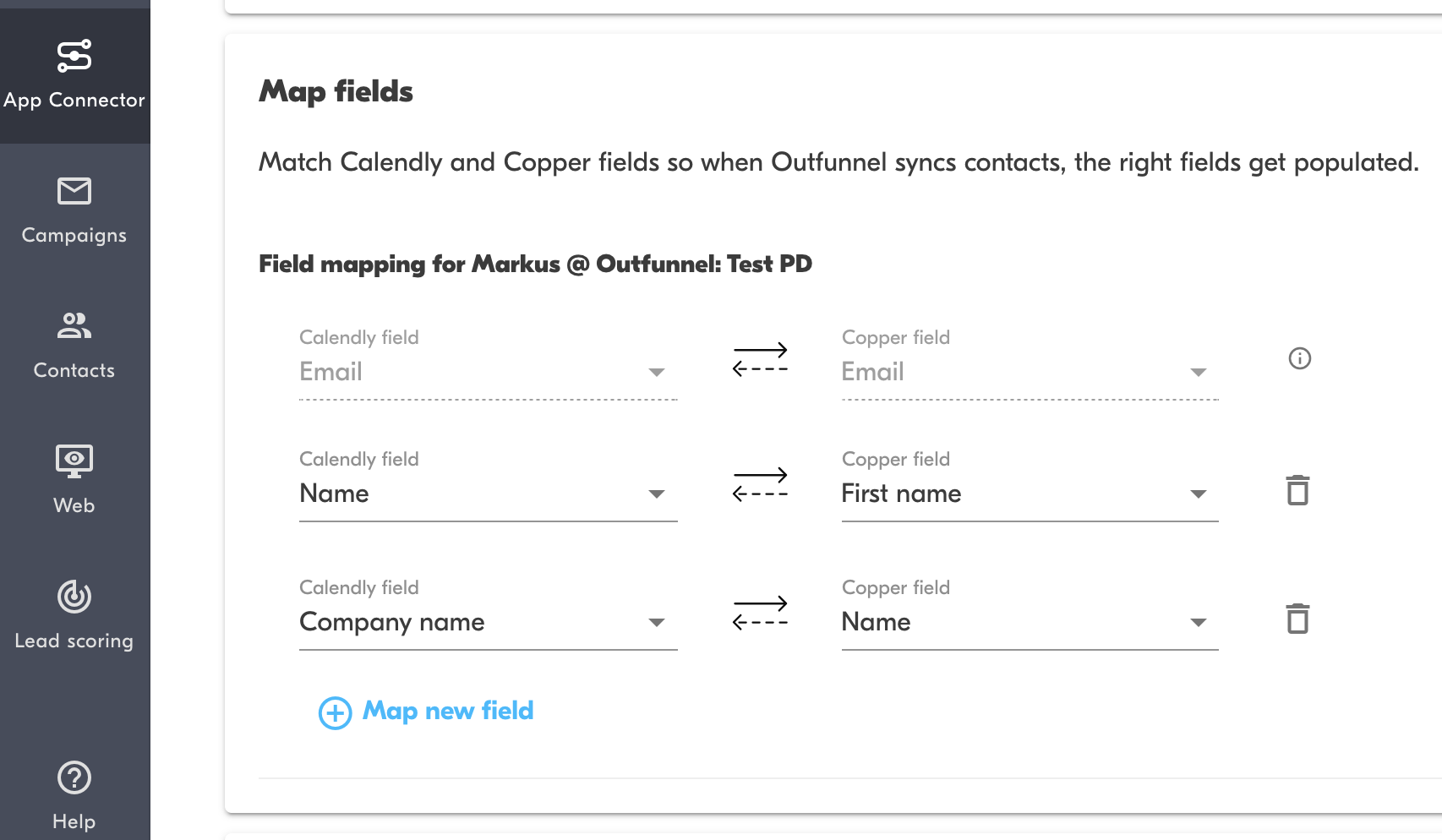1442x840 pixels.
Task: Select the Web monitor icon
Action: (x=74, y=461)
